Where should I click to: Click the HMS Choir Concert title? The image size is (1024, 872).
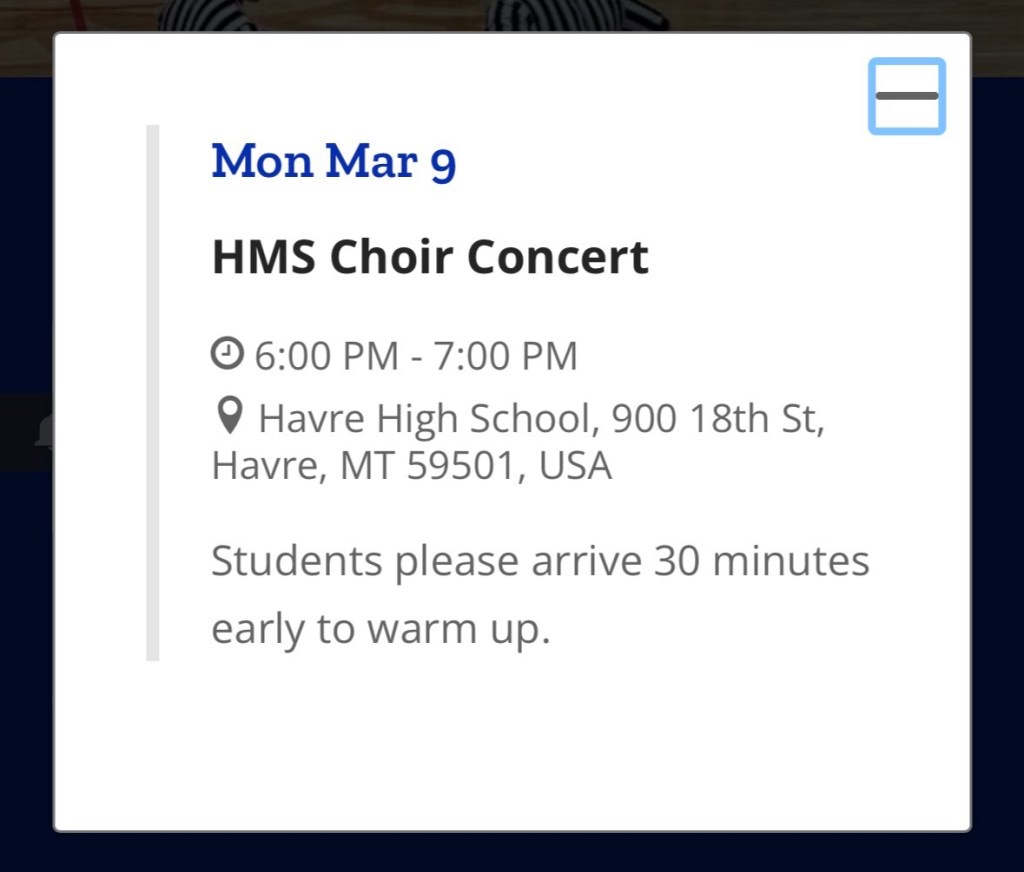(429, 258)
